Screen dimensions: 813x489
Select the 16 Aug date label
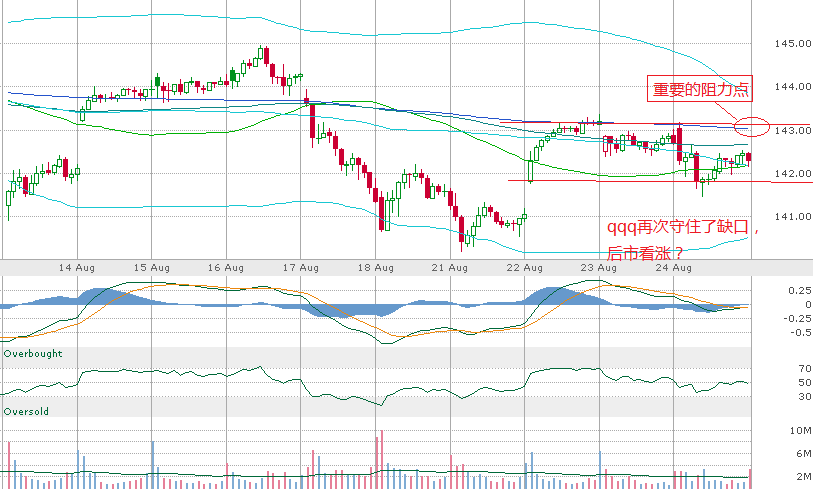226,268
